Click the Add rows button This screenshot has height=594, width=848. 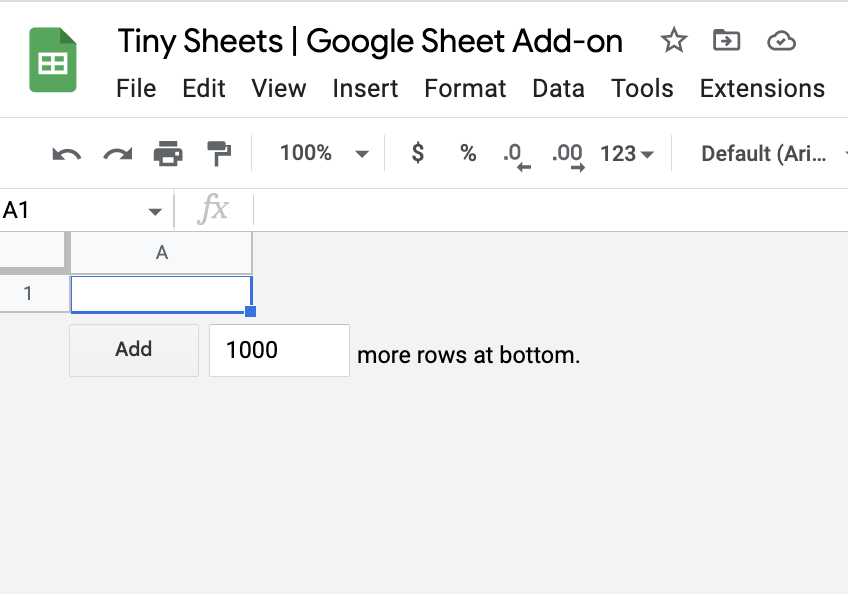[134, 350]
